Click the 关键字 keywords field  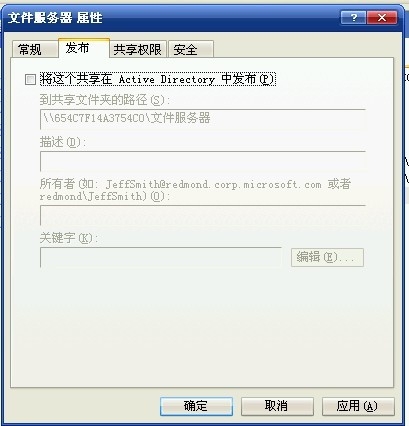(161, 257)
